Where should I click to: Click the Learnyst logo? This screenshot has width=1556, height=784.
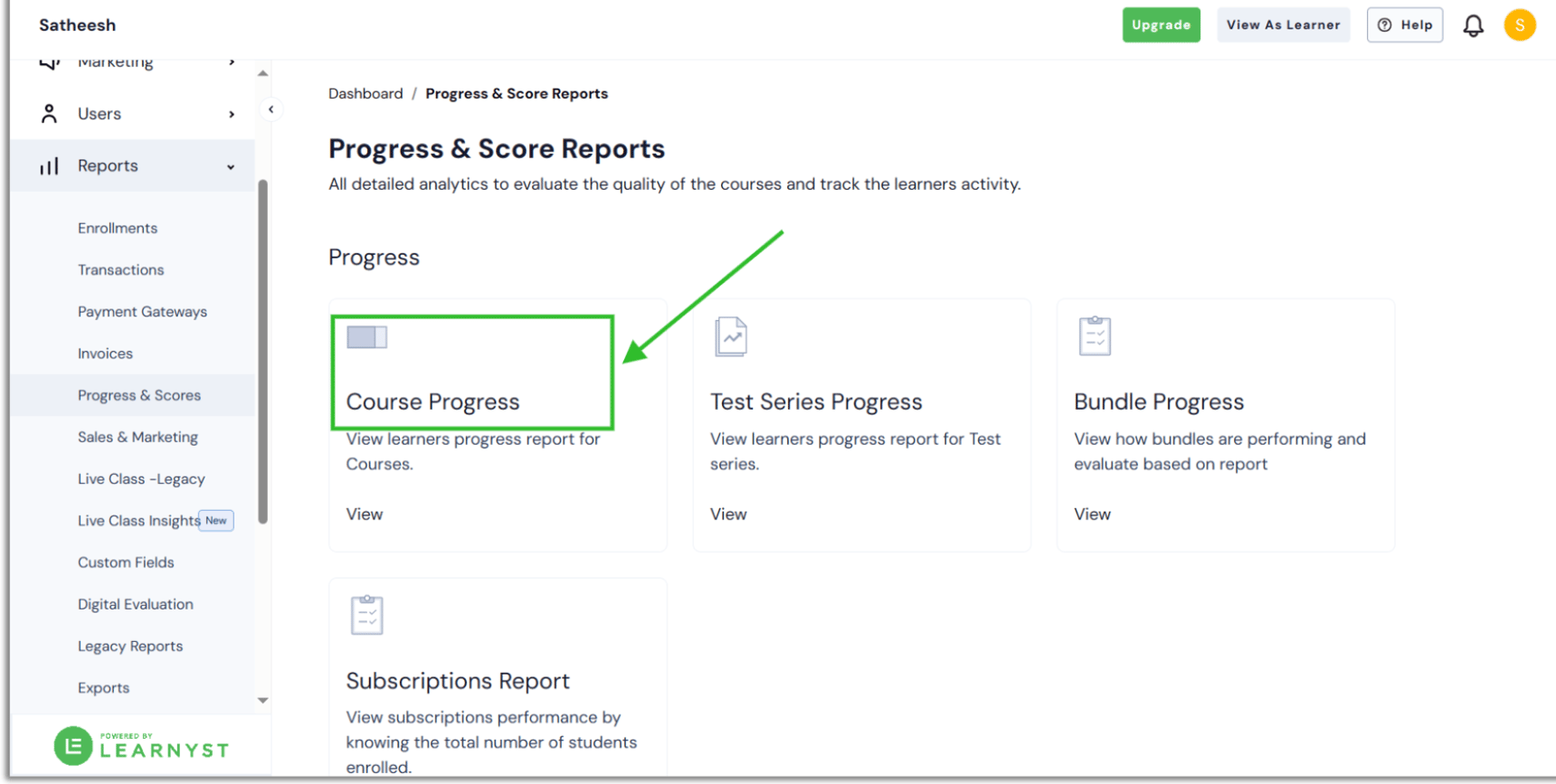click(141, 746)
